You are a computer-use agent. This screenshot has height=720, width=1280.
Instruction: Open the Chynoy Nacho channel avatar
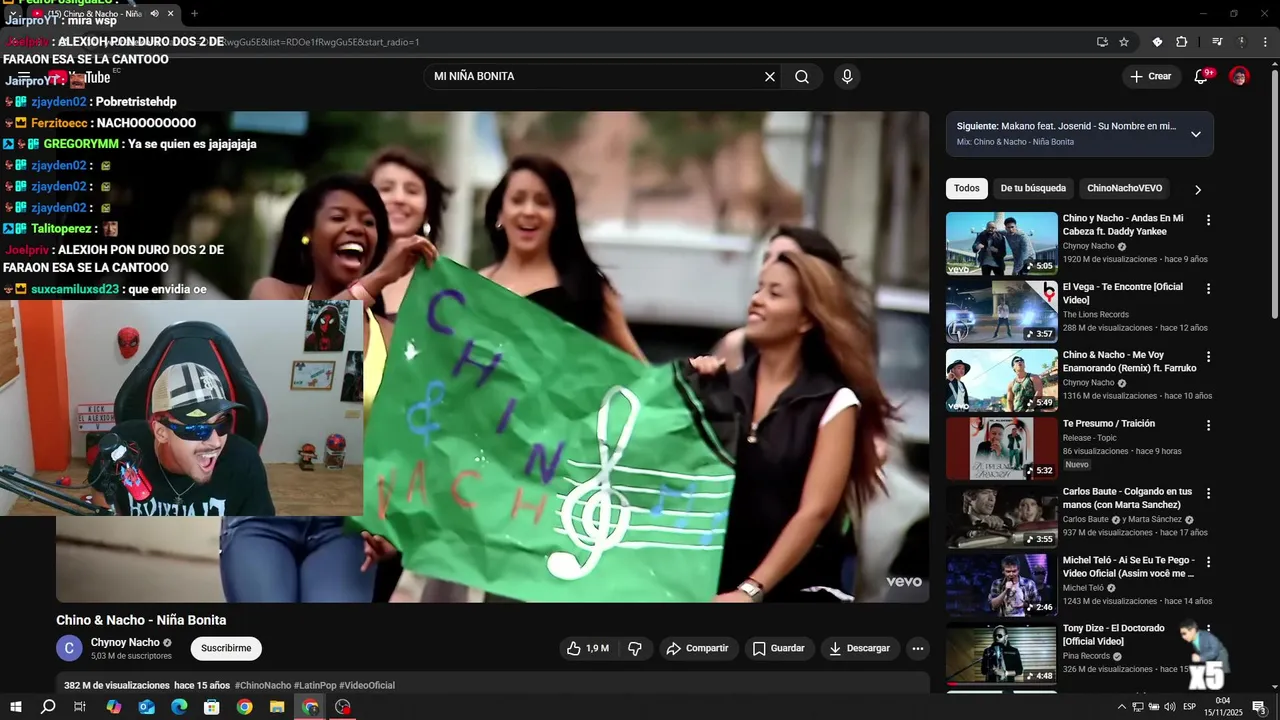(69, 648)
